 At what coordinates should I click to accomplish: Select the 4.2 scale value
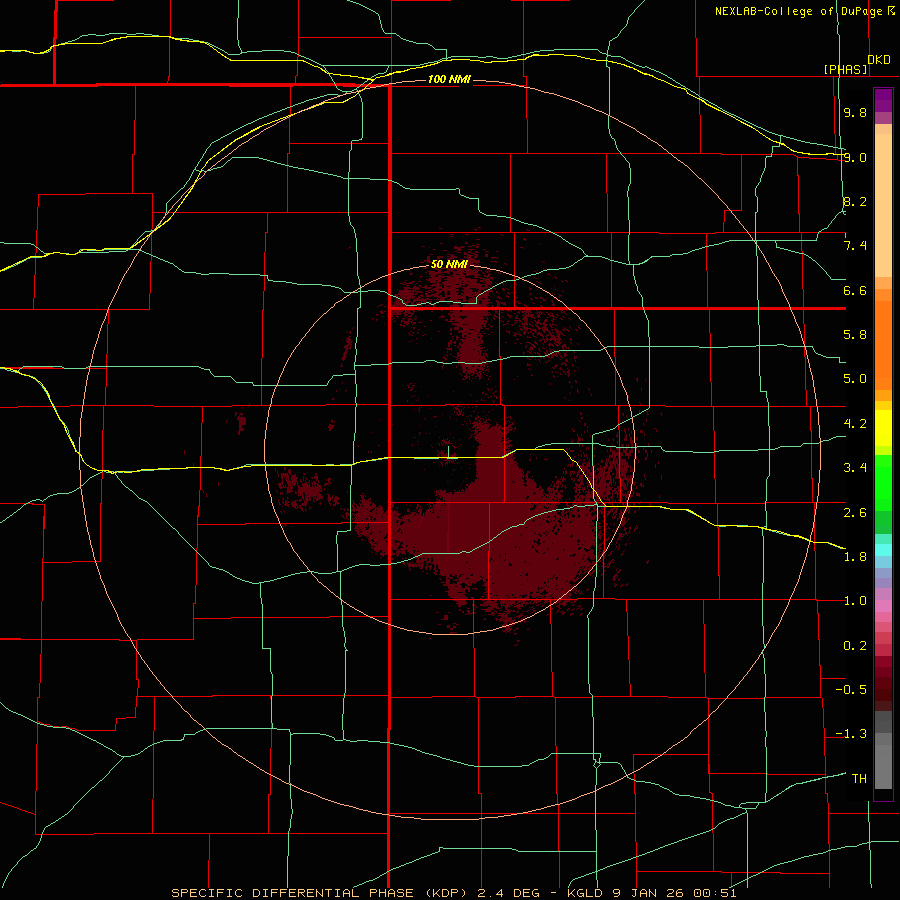point(855,424)
